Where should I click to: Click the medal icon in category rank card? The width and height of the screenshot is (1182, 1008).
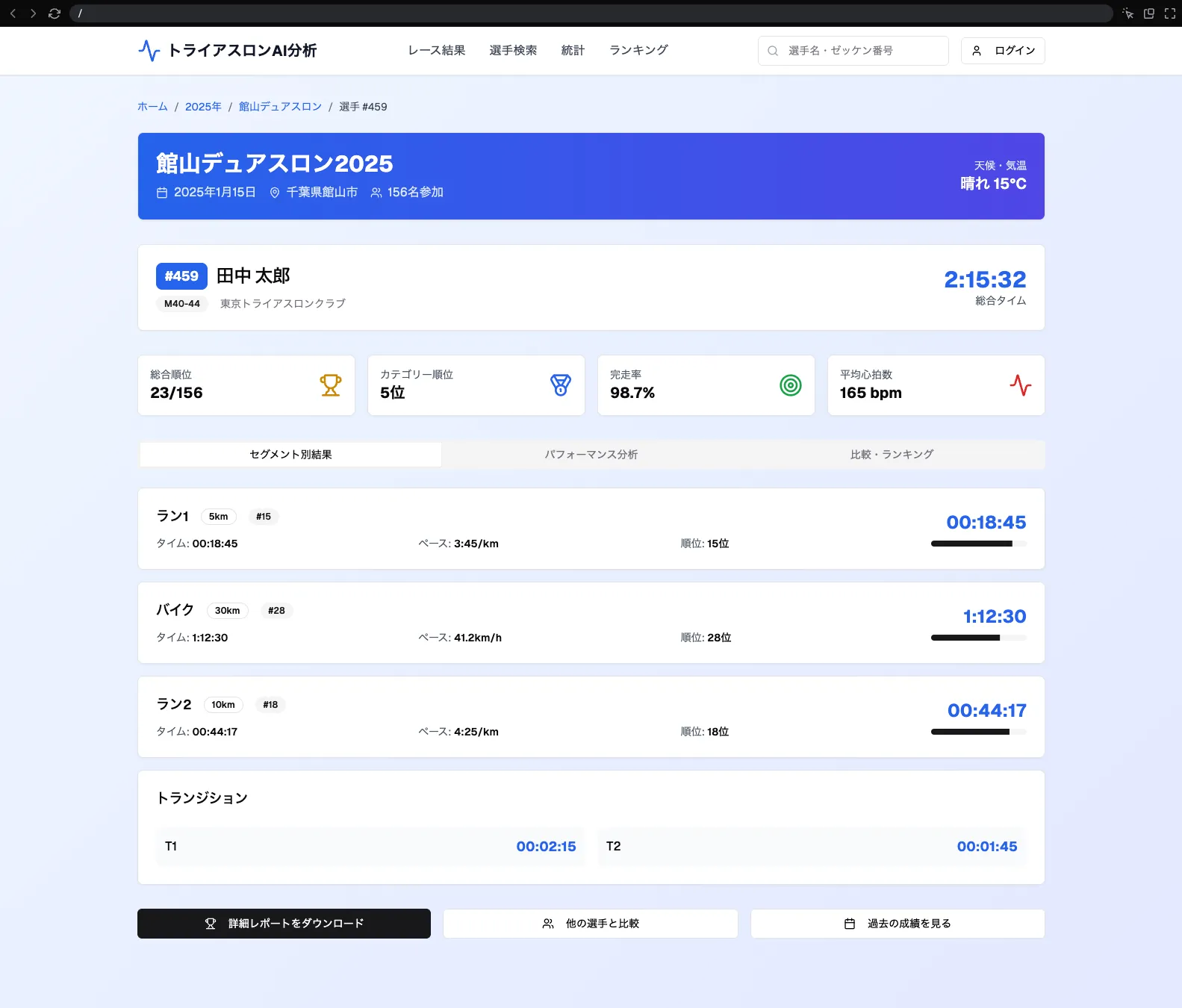tap(560, 385)
